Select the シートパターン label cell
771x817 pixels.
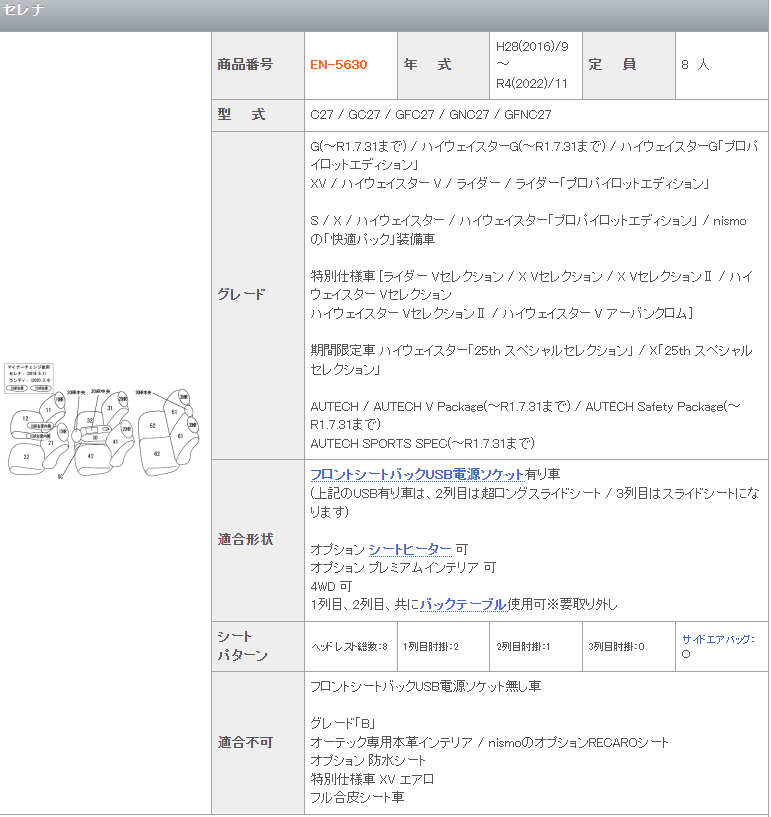coord(258,646)
